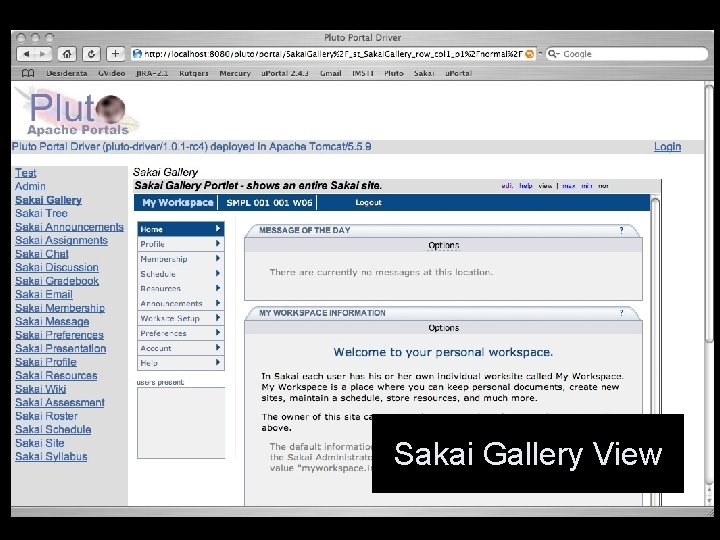
Task: Go to the browser Home page icon
Action: point(67,54)
